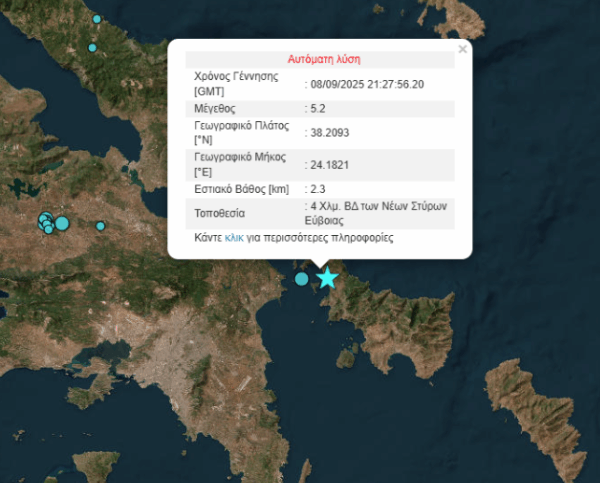Click the 'Αυτόματη λύση' header text
This screenshot has width=600, height=483.
tap(324, 59)
